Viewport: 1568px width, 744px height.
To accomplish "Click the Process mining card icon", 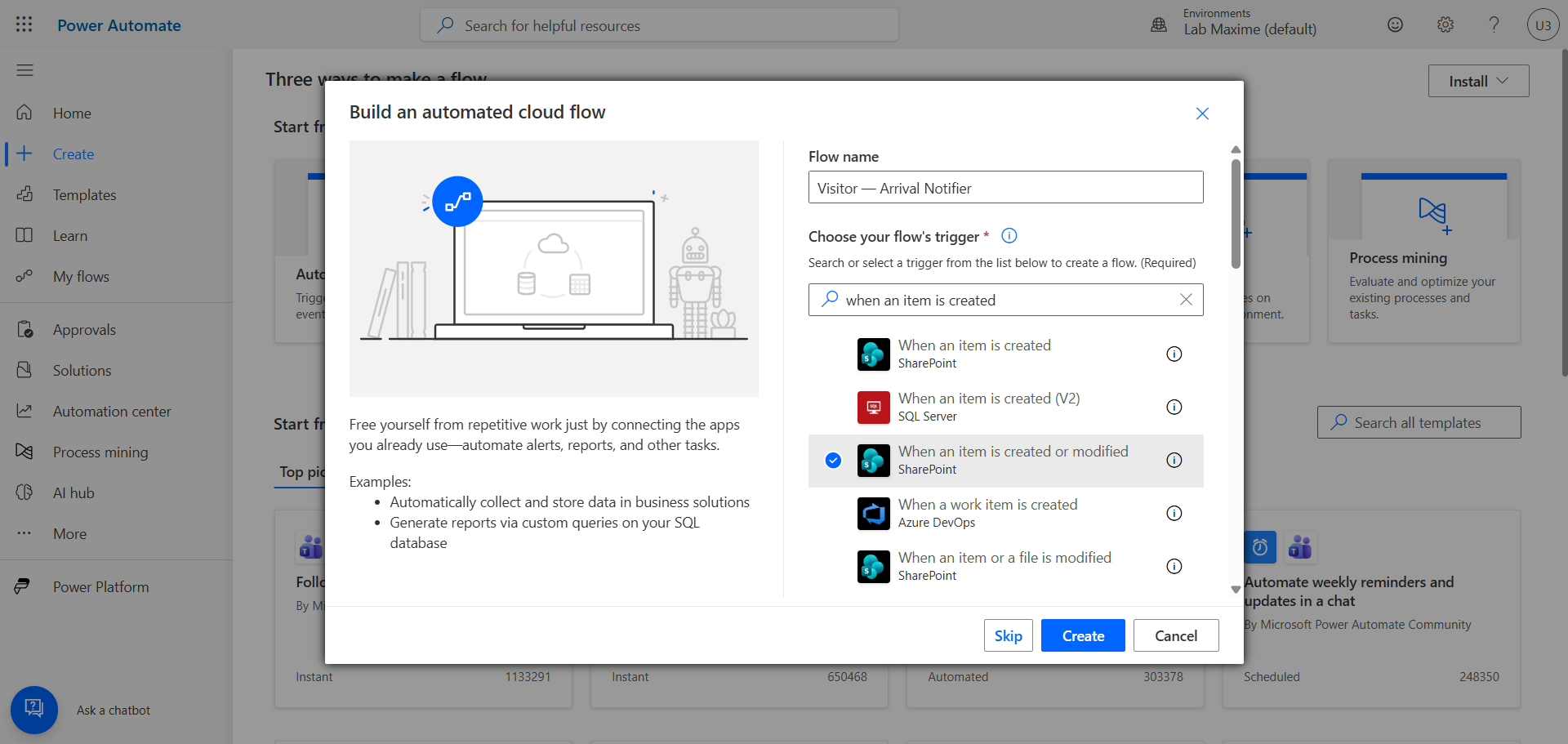I will coord(1433,215).
